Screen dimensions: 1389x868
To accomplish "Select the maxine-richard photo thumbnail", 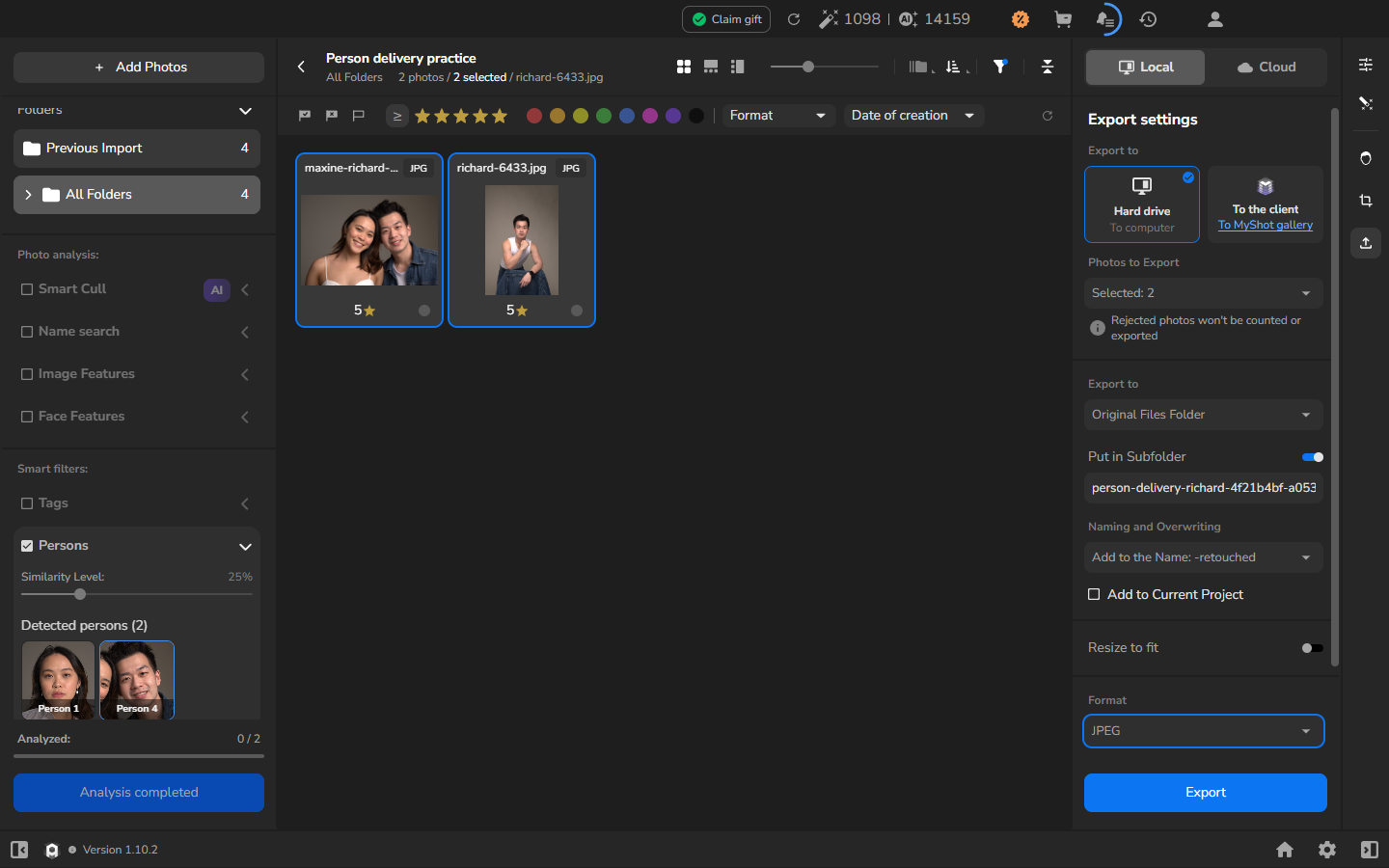I will click(369, 240).
